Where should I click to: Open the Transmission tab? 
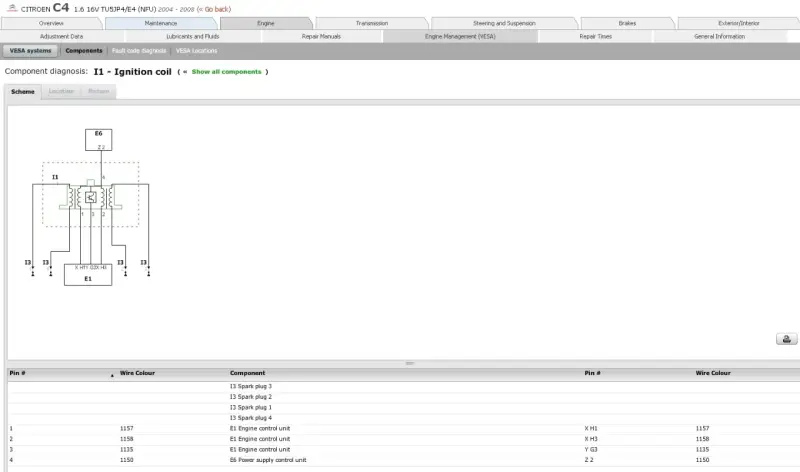click(372, 23)
